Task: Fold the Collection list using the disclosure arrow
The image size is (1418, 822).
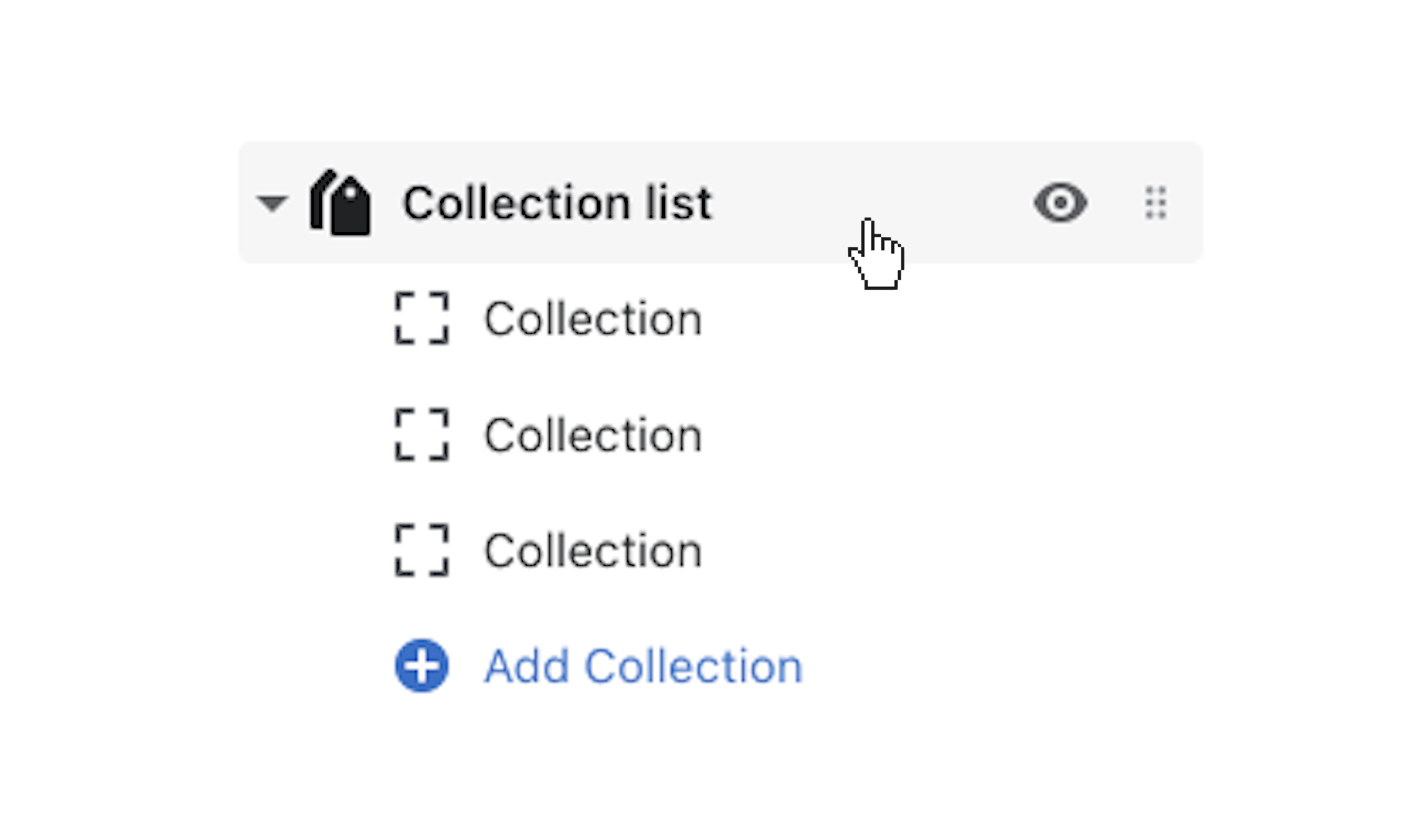Action: click(x=272, y=204)
